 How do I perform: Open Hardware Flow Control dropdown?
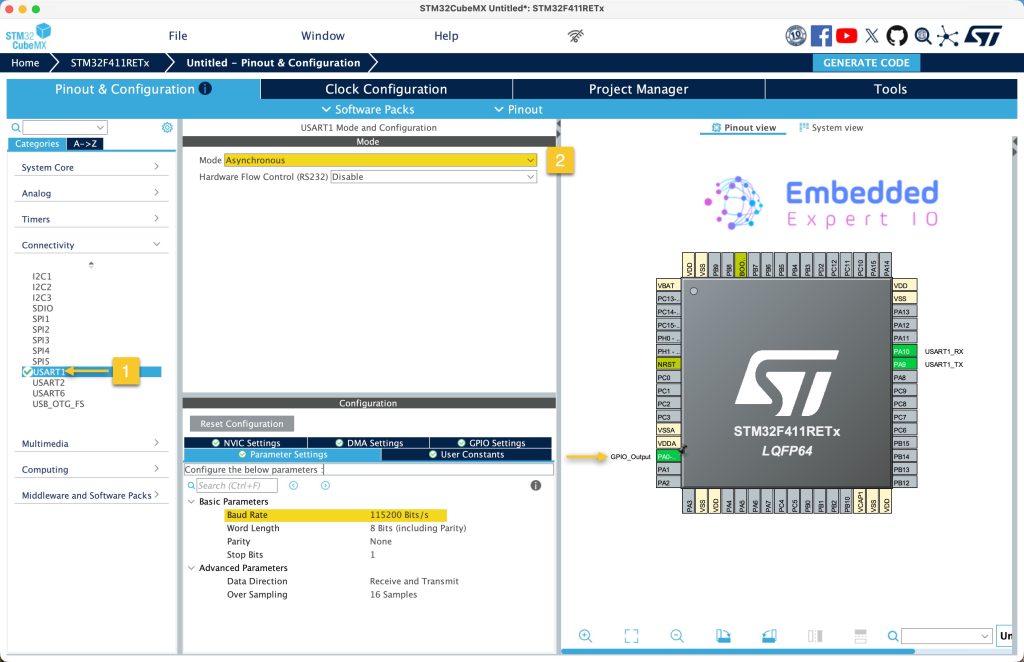[x=433, y=177]
